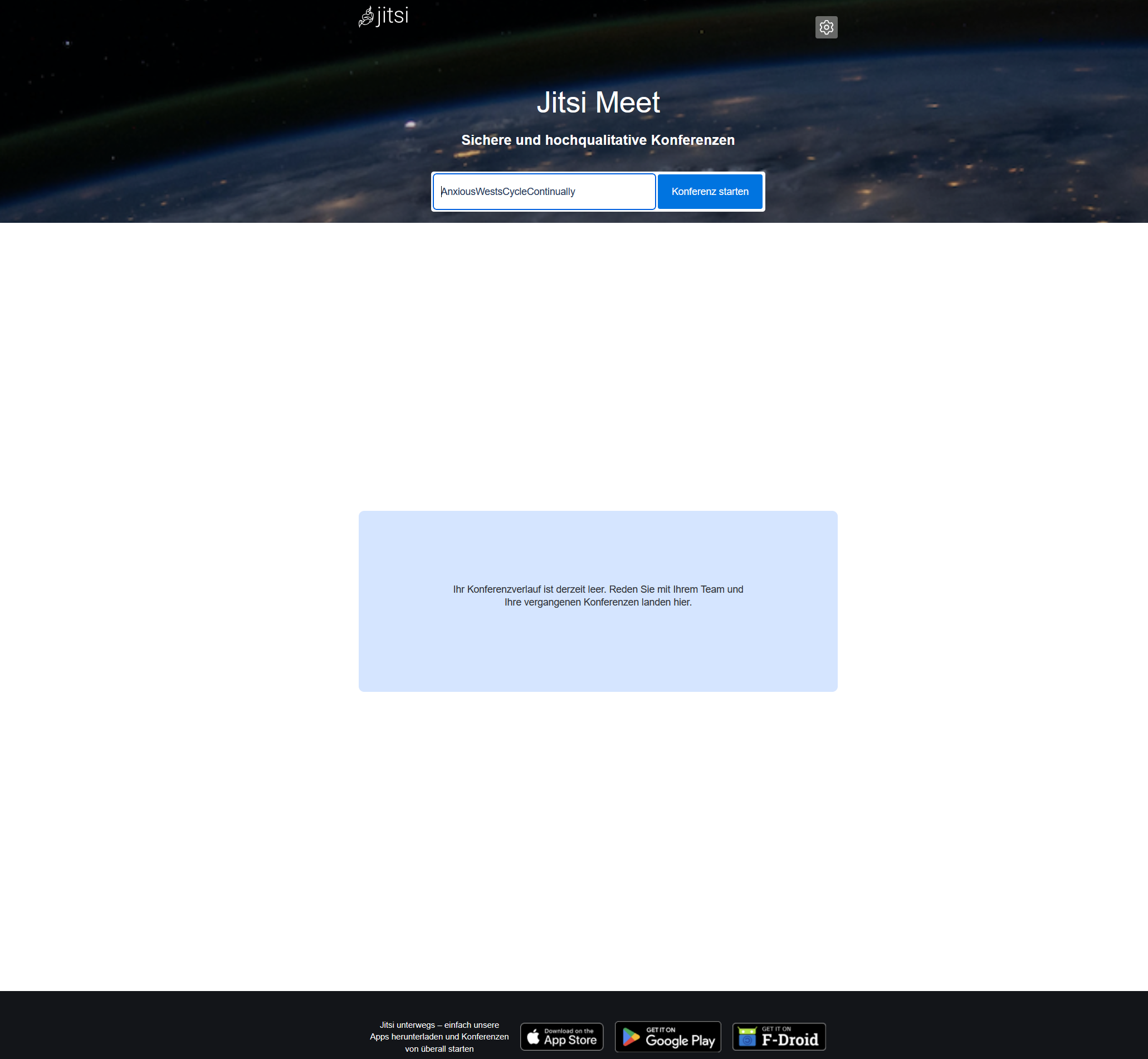Open the F-Droid download badge
The height and width of the screenshot is (1059, 1148).
tap(779, 1037)
